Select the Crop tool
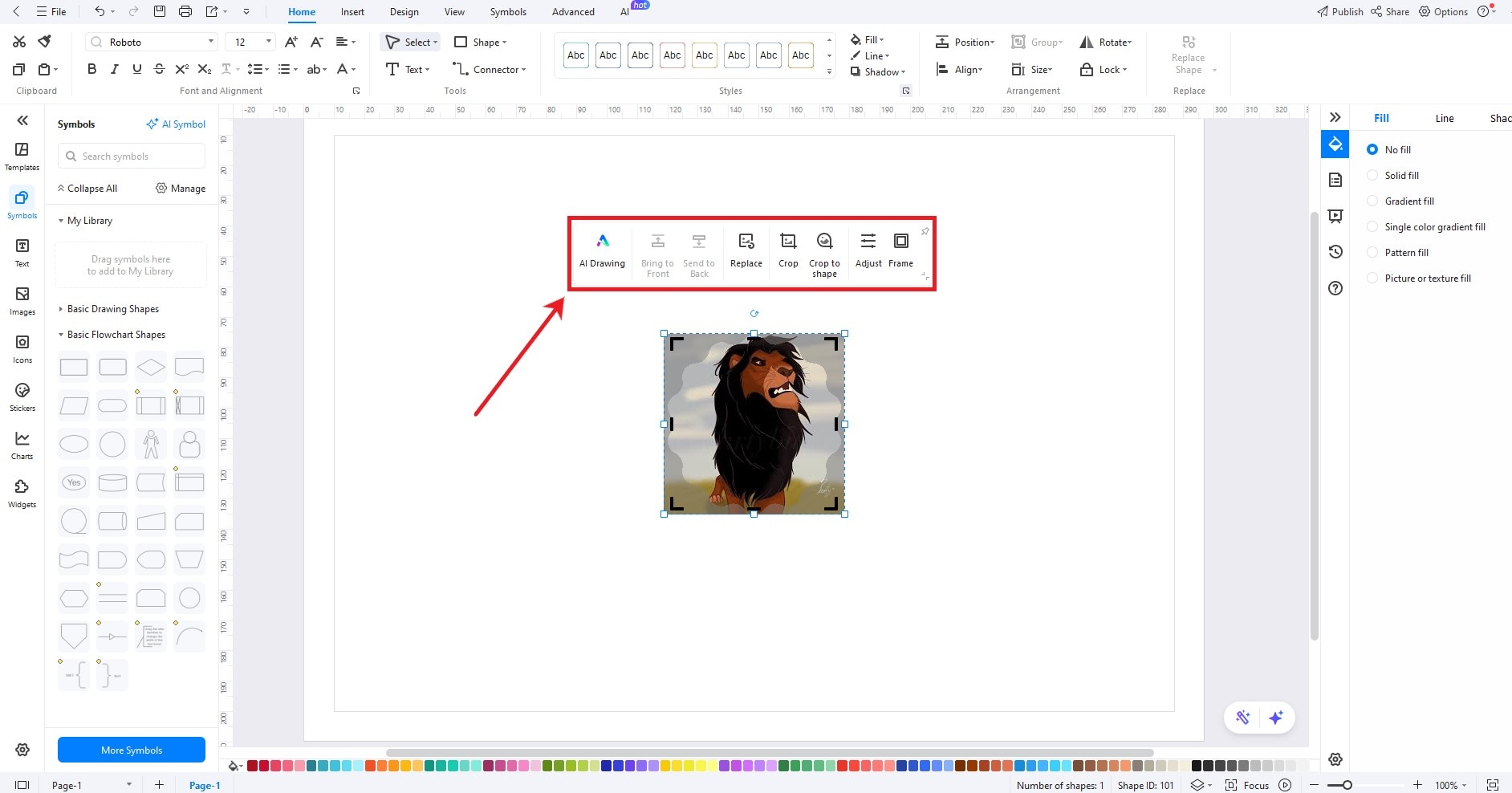 point(788,250)
